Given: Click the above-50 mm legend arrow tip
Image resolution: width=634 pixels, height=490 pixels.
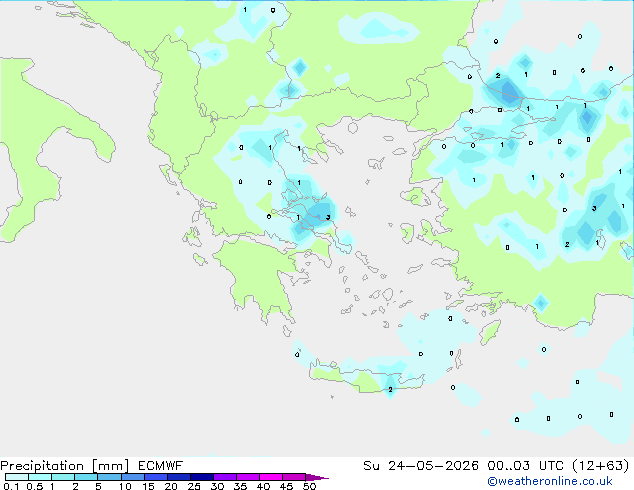Looking at the screenshot, I should coord(317,477).
